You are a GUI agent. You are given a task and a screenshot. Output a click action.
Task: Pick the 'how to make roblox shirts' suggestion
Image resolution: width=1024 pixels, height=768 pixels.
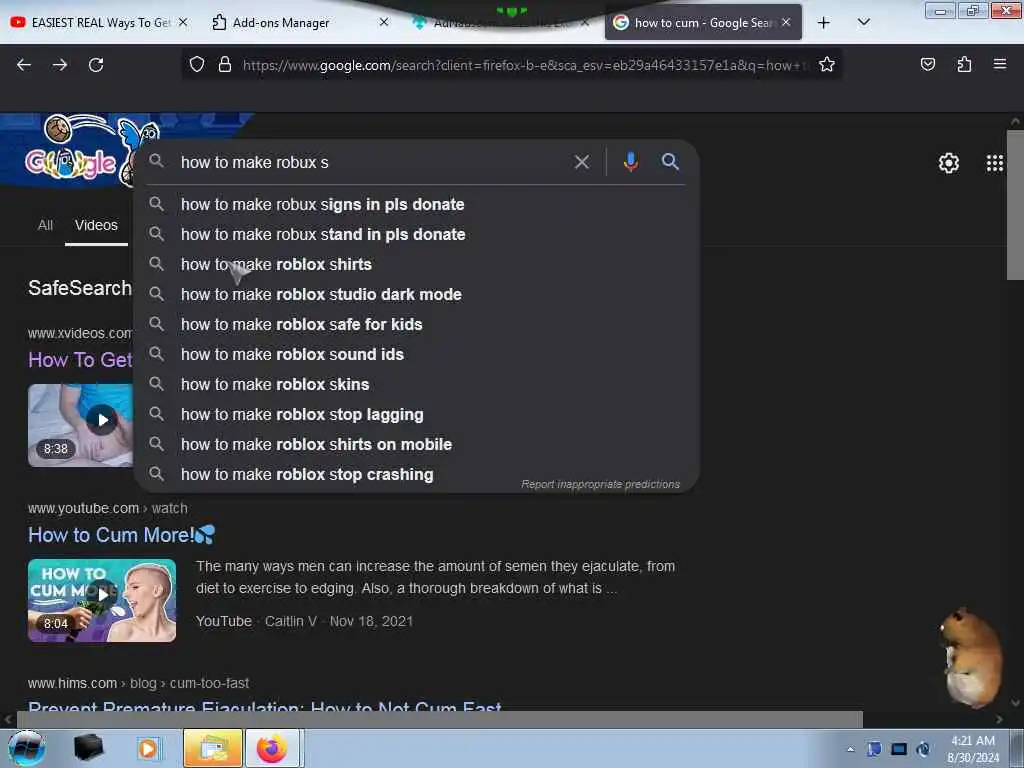click(417, 264)
